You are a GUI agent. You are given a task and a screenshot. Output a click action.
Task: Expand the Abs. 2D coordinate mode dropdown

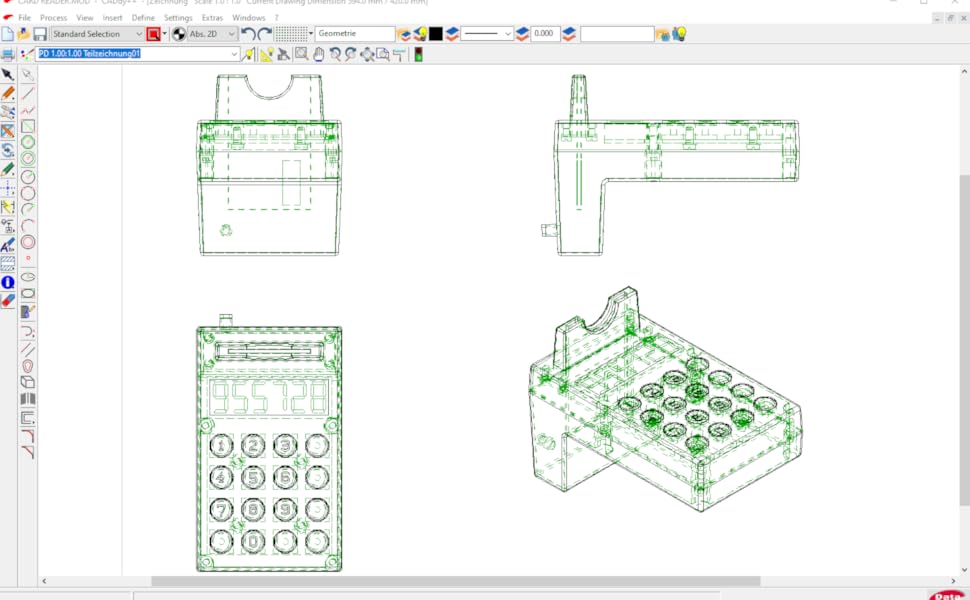[232, 33]
